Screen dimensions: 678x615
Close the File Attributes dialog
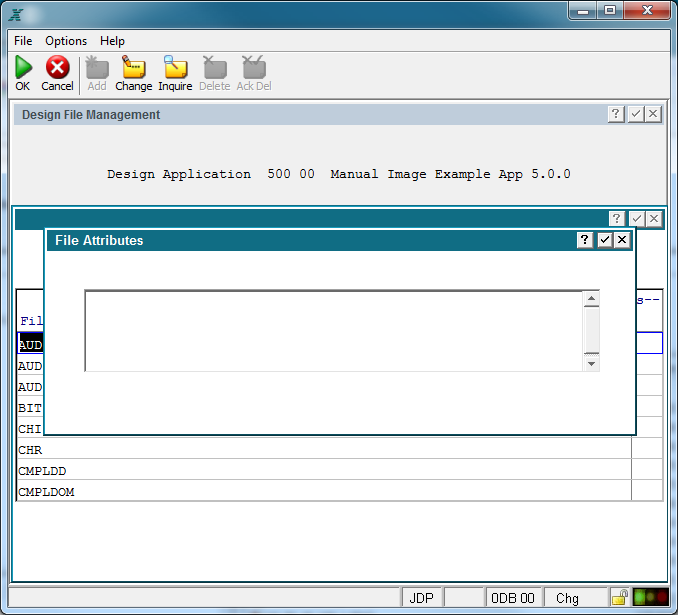(x=622, y=240)
